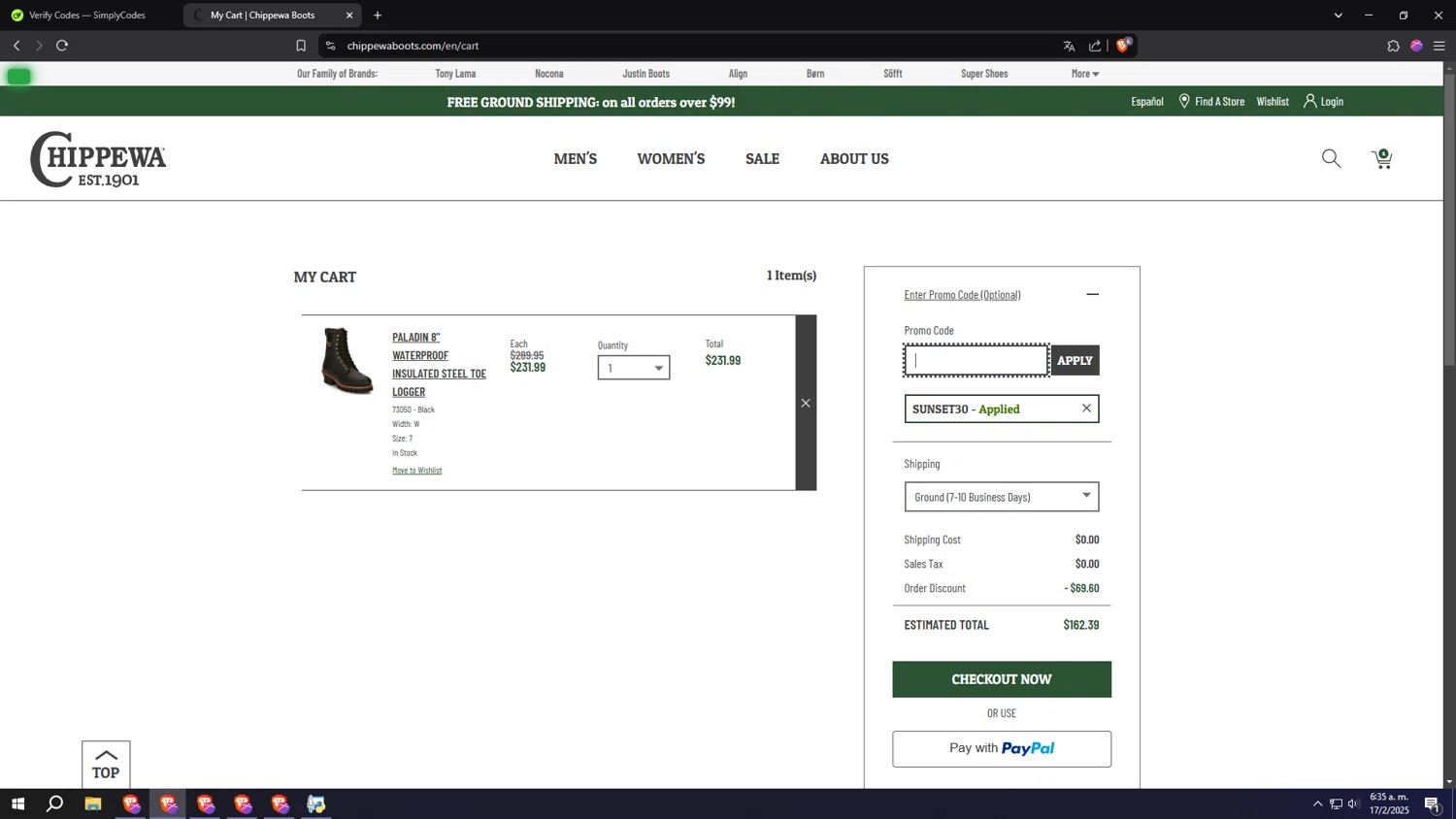1456x819 pixels.
Task: Visit the Tony Lama brand link
Action: (455, 74)
